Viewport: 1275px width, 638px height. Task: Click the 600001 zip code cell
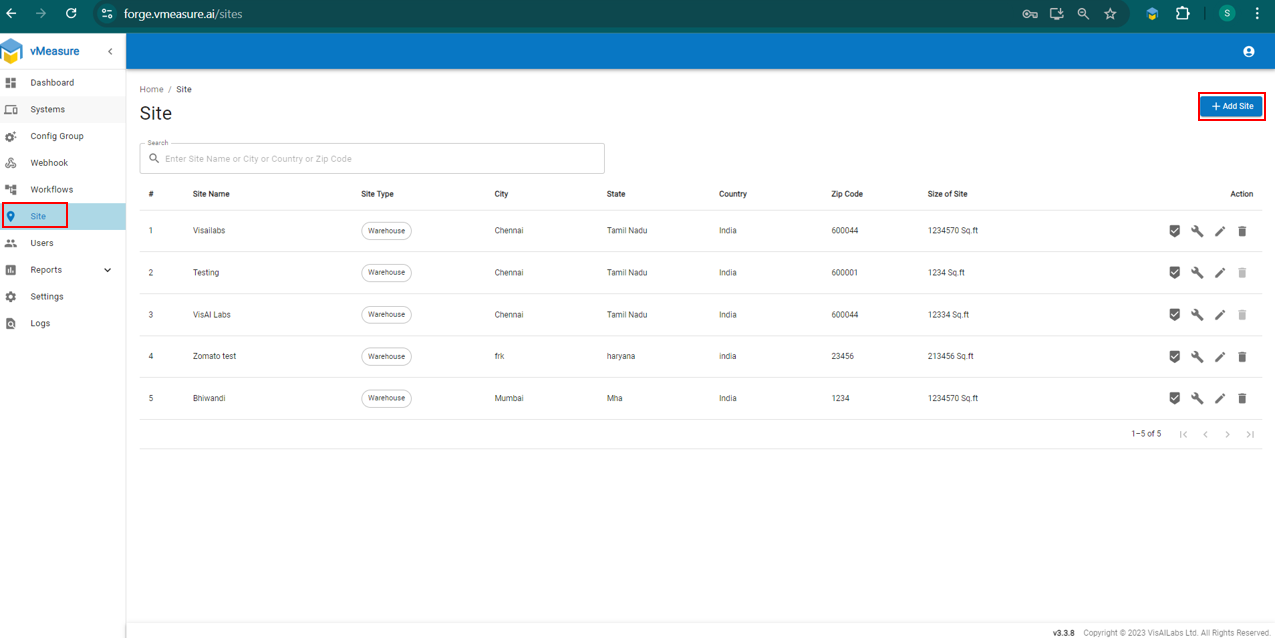[x=844, y=272]
